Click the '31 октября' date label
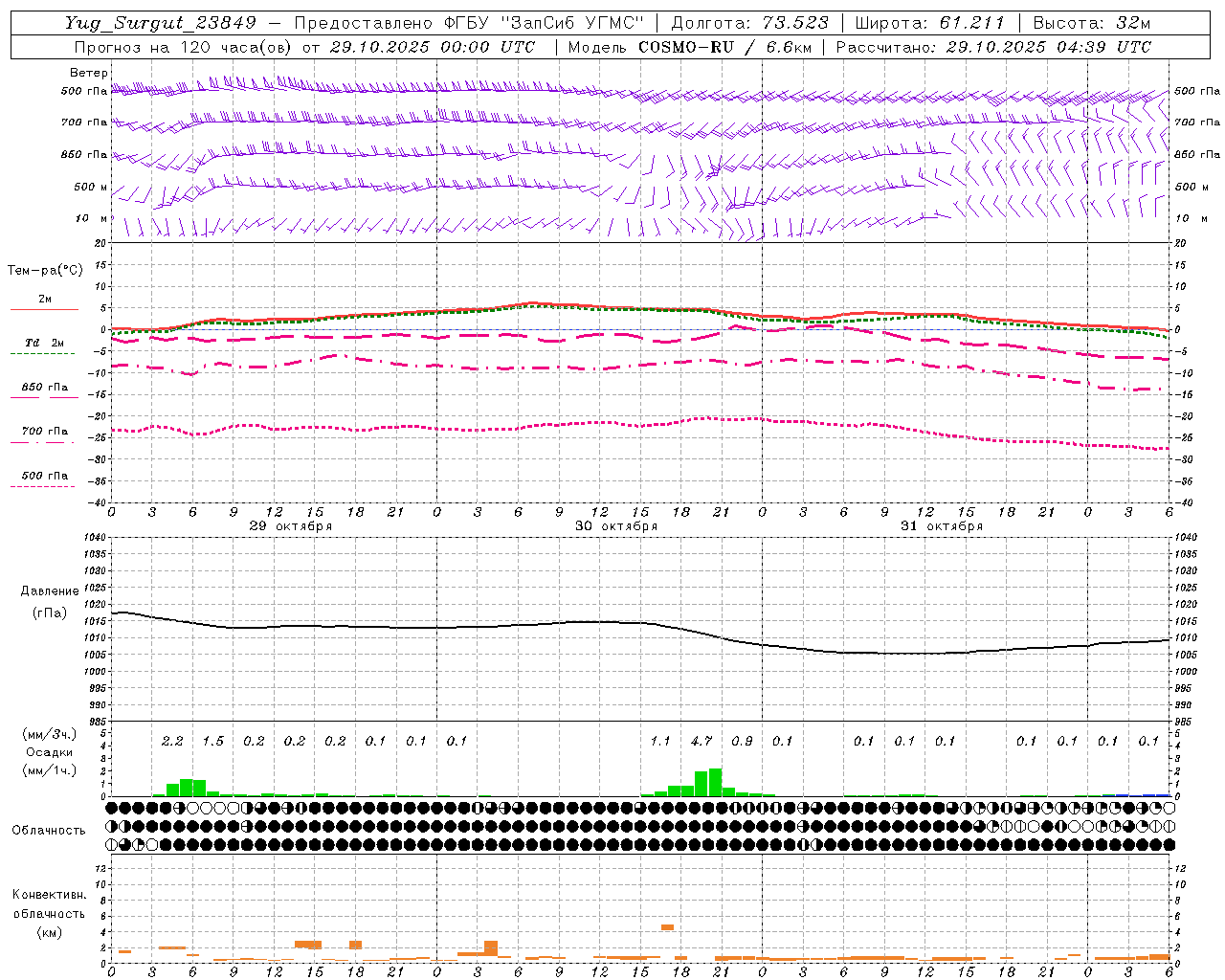This screenshot has width=1225, height=980. (942, 526)
